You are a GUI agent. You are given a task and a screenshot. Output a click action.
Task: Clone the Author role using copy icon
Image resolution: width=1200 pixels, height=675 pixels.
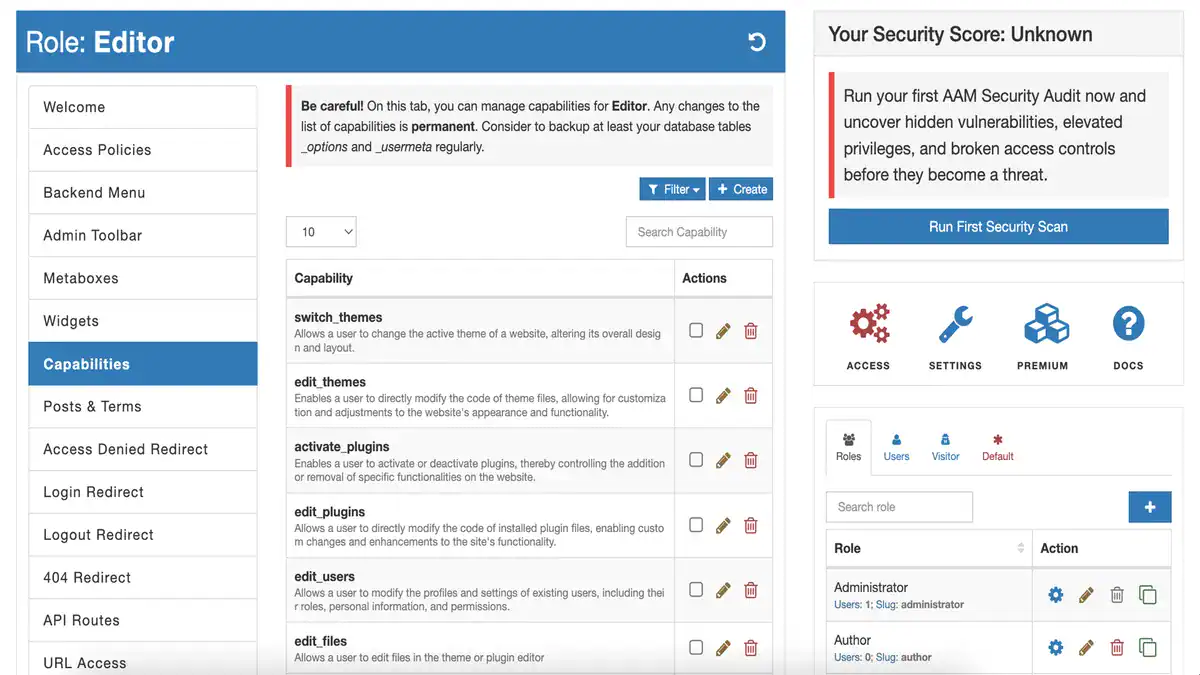pos(1148,647)
